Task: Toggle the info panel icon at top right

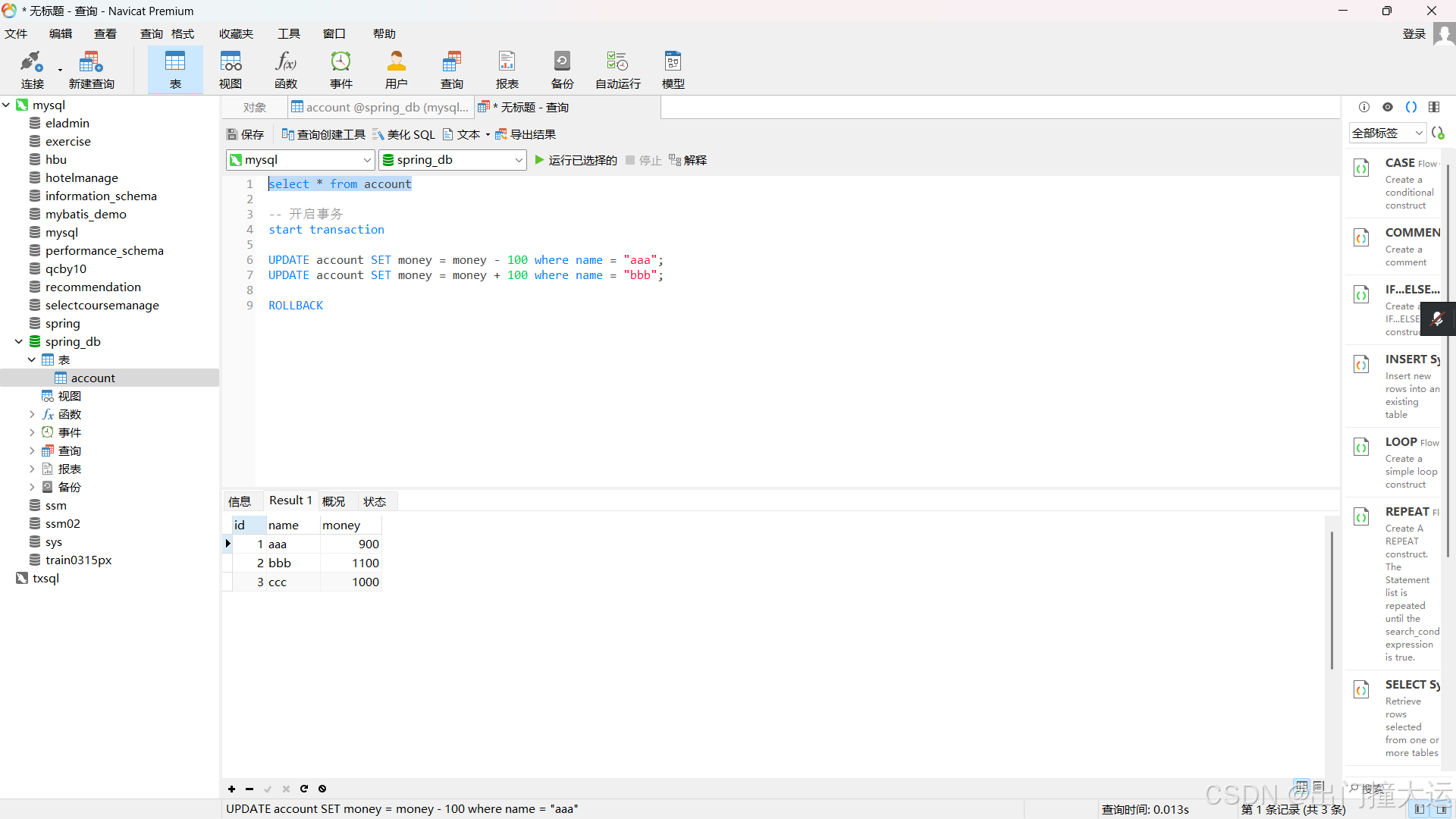Action: tap(1364, 107)
